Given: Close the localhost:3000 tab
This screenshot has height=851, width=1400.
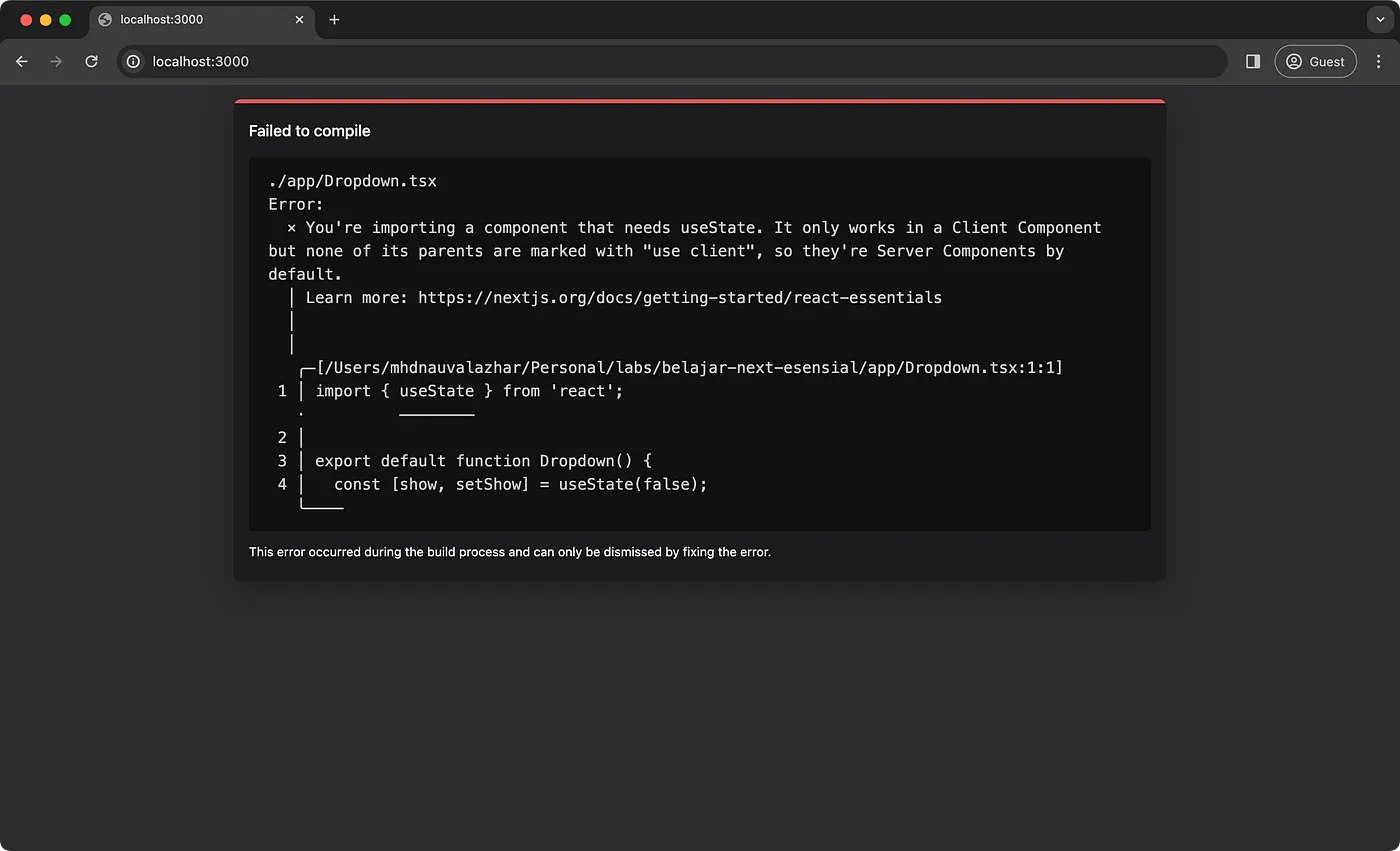Looking at the screenshot, I should coord(299,19).
